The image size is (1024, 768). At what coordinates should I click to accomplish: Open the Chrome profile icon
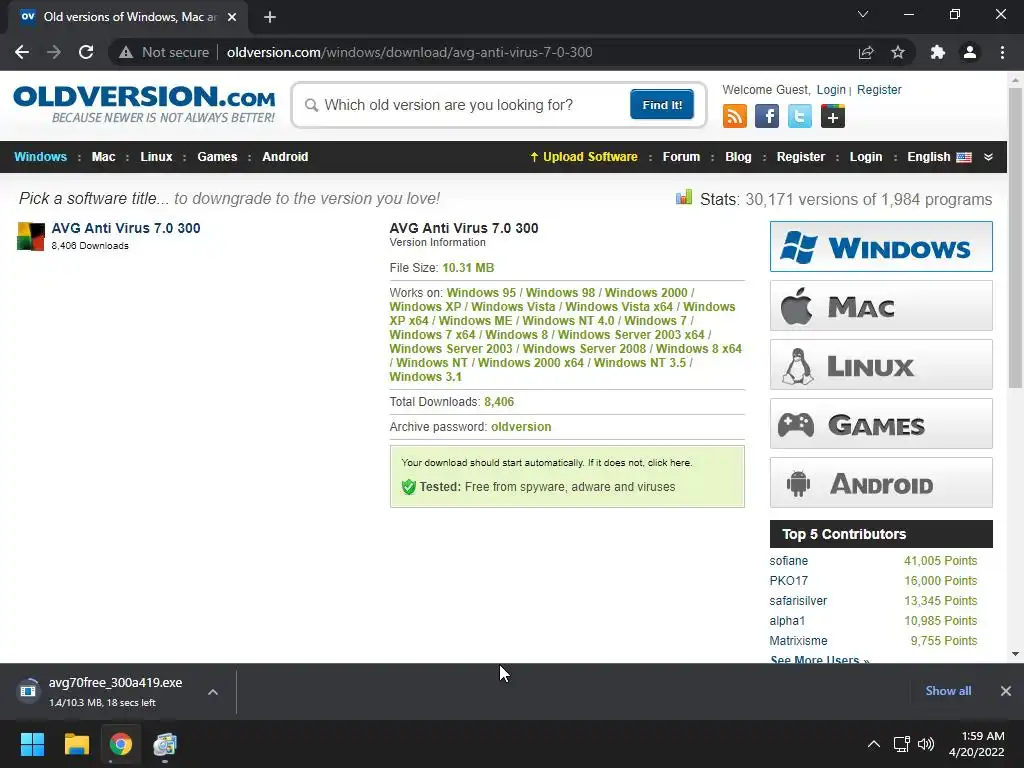pyautogui.click(x=970, y=52)
